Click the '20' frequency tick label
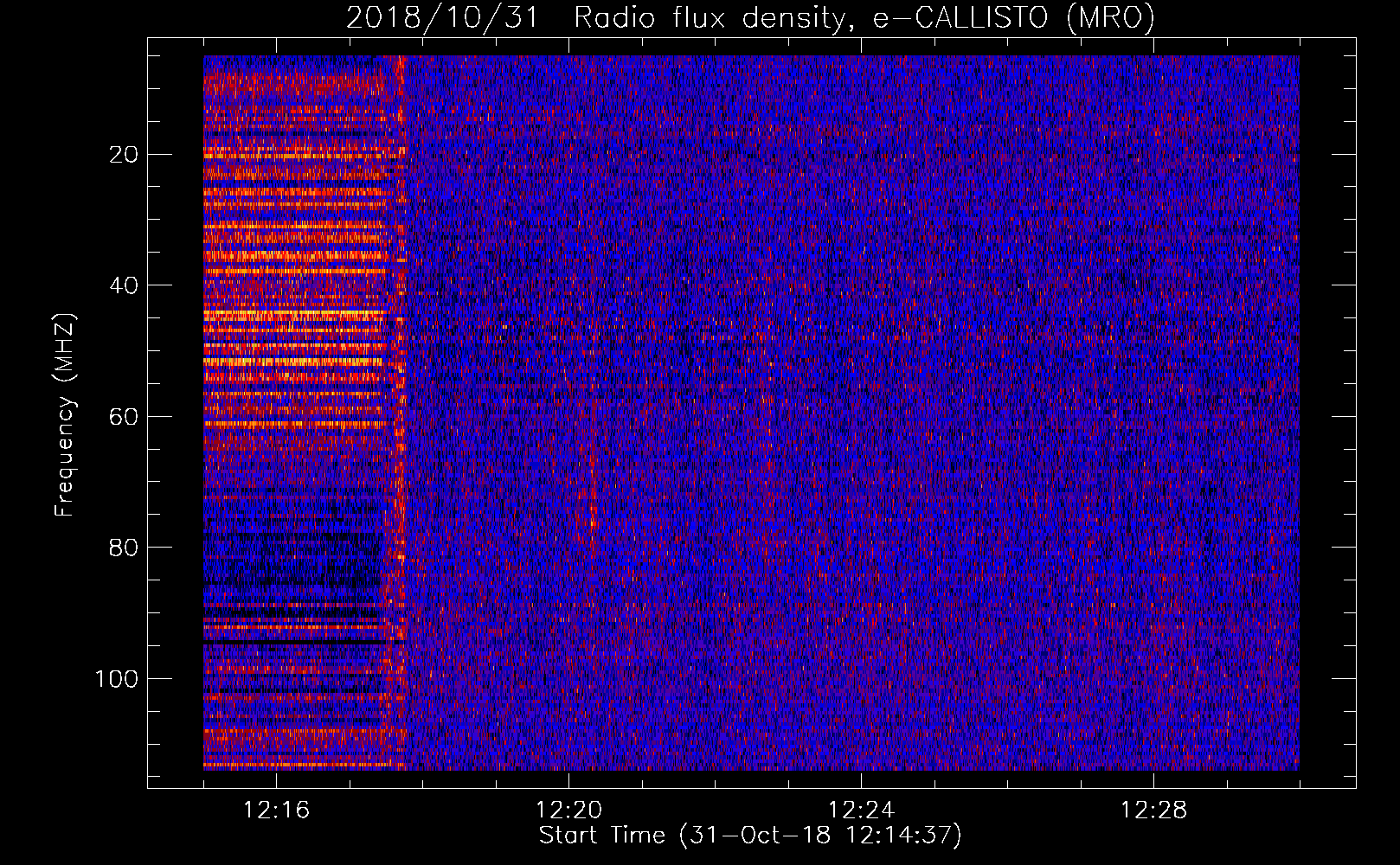Viewport: 1400px width, 865px height. pyautogui.click(x=125, y=155)
